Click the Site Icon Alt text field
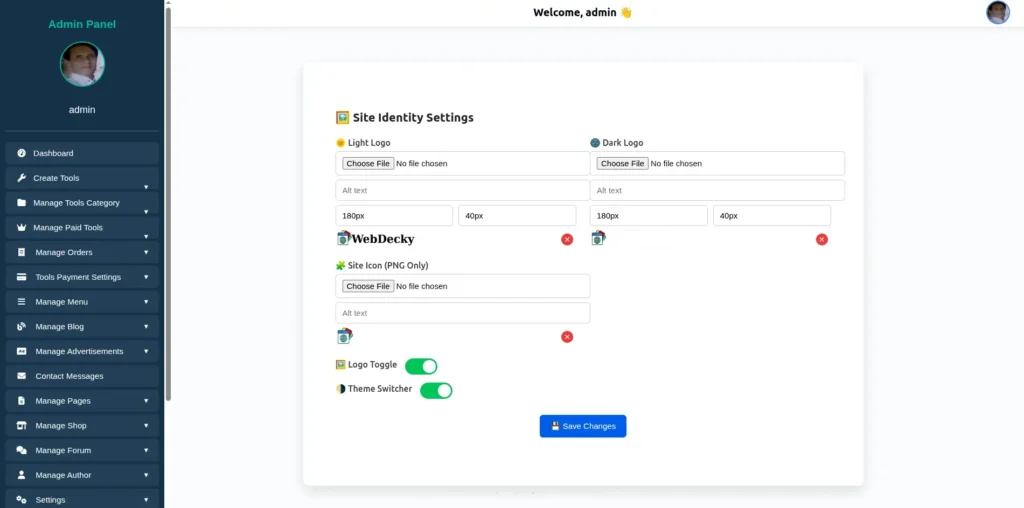Image resolution: width=1024 pixels, height=508 pixels. tap(462, 313)
